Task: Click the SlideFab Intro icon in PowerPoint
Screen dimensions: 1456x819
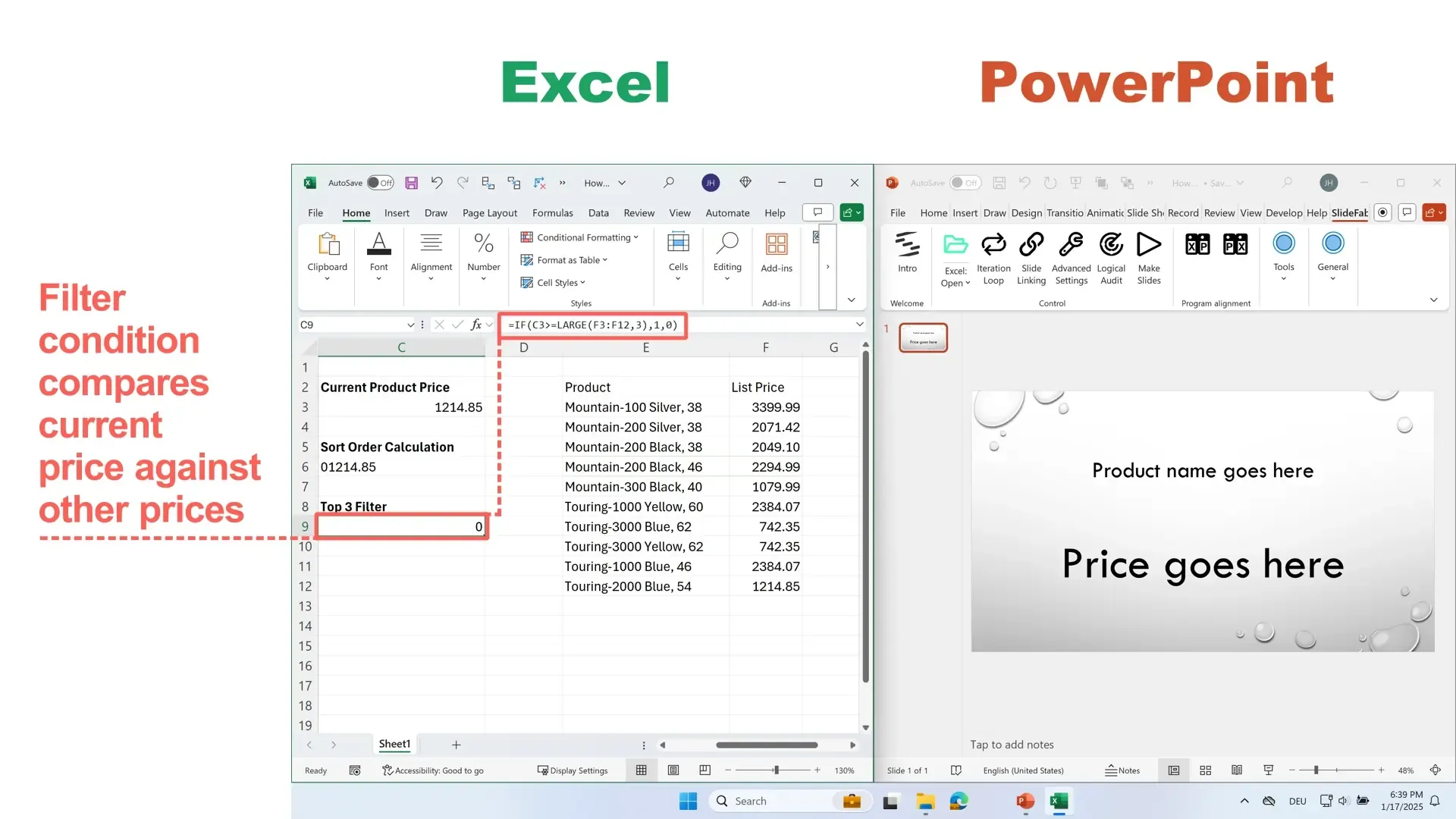Action: coord(907,244)
